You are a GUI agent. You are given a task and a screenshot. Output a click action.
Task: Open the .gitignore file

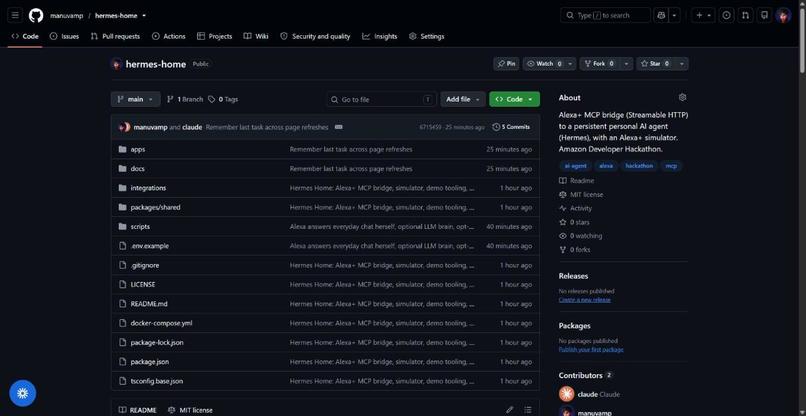tap(145, 265)
